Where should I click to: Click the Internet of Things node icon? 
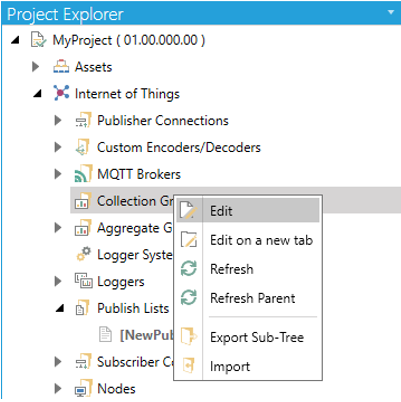pos(61,93)
